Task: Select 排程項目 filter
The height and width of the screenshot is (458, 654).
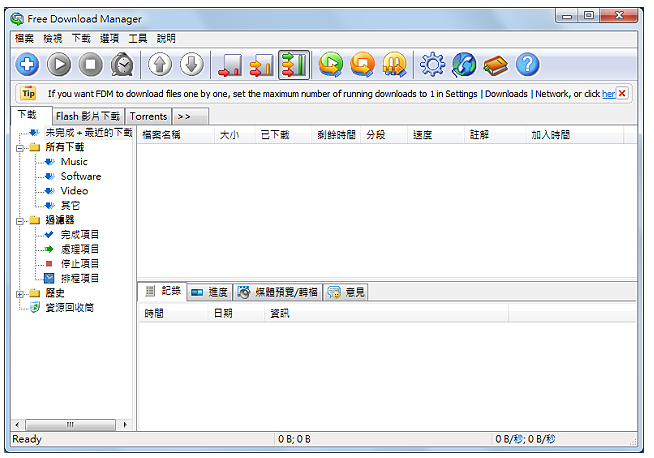Action: pos(80,279)
